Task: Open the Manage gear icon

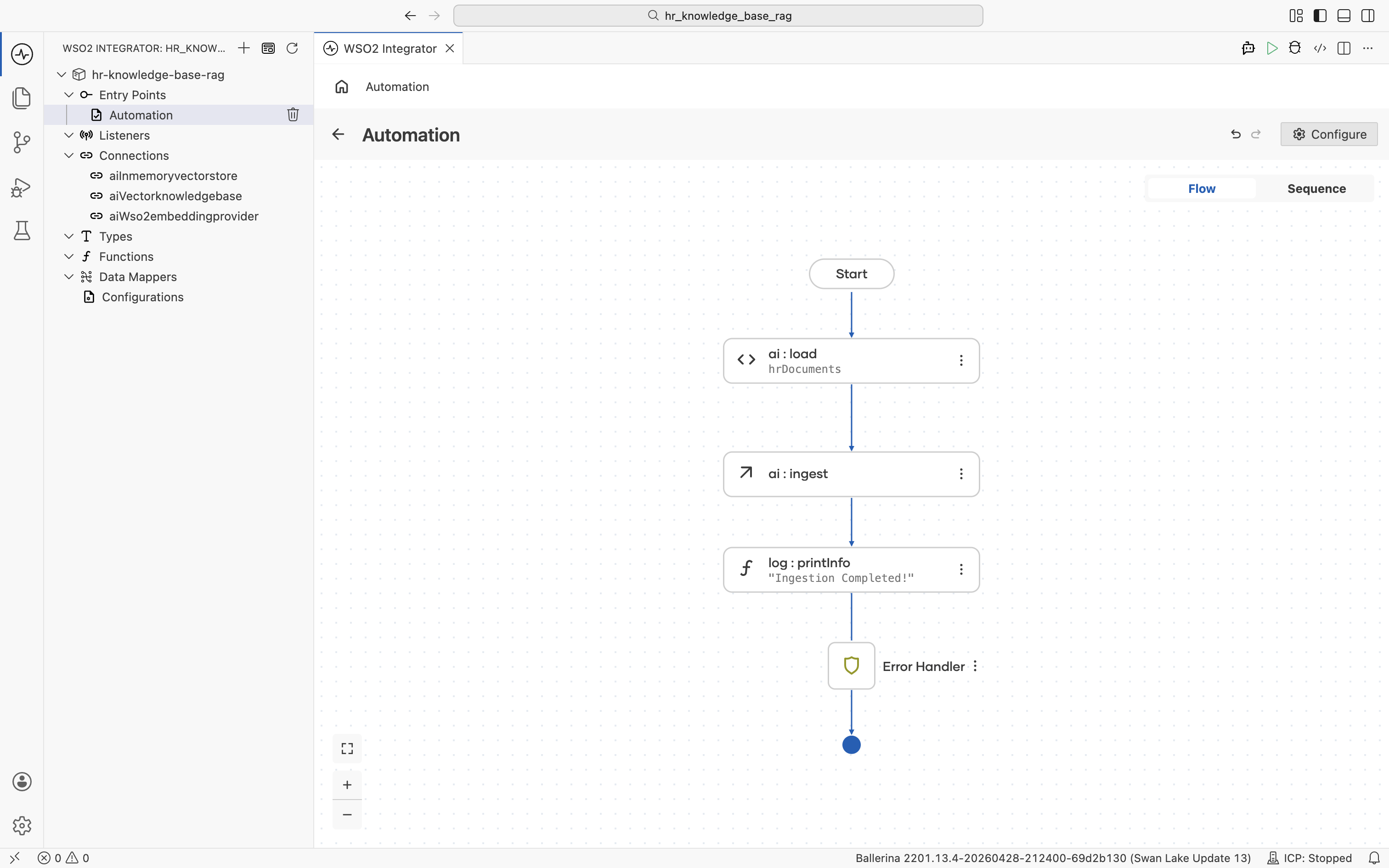Action: [x=22, y=826]
